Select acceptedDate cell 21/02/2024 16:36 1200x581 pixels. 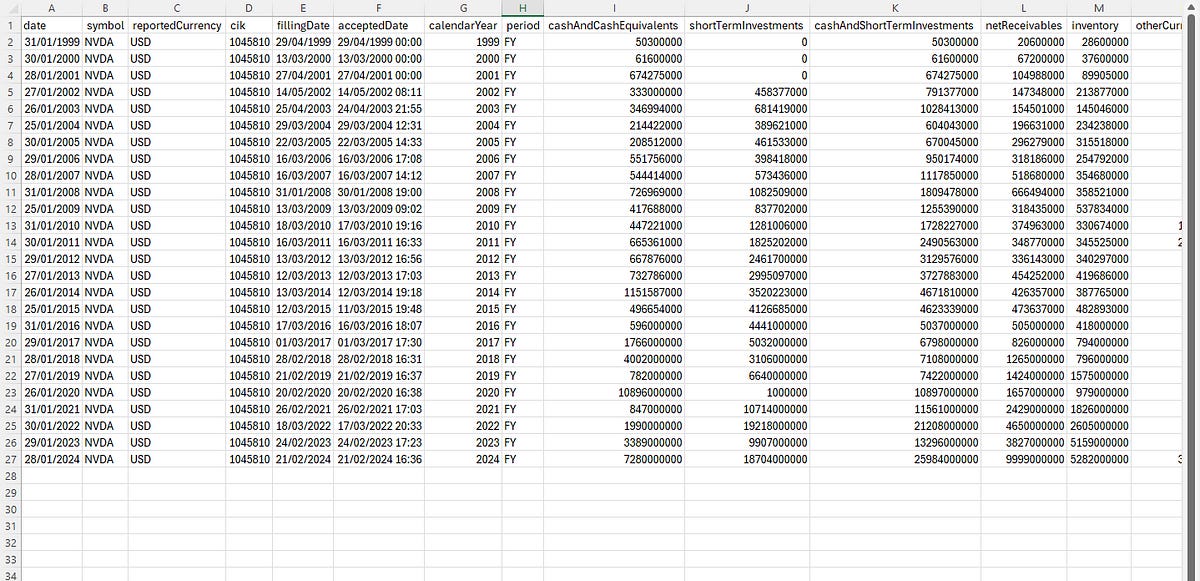tap(378, 459)
